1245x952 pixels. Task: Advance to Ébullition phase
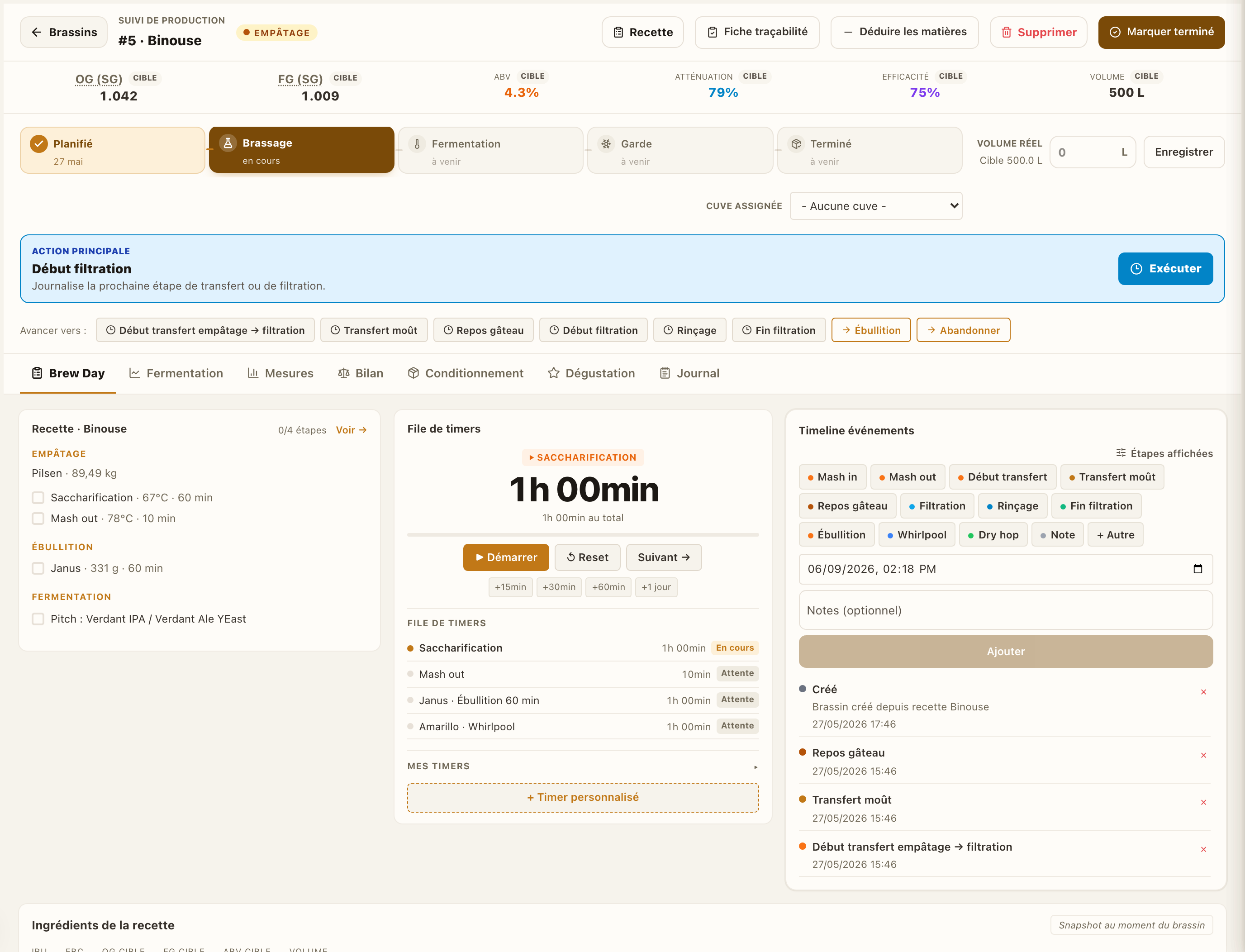click(x=870, y=330)
